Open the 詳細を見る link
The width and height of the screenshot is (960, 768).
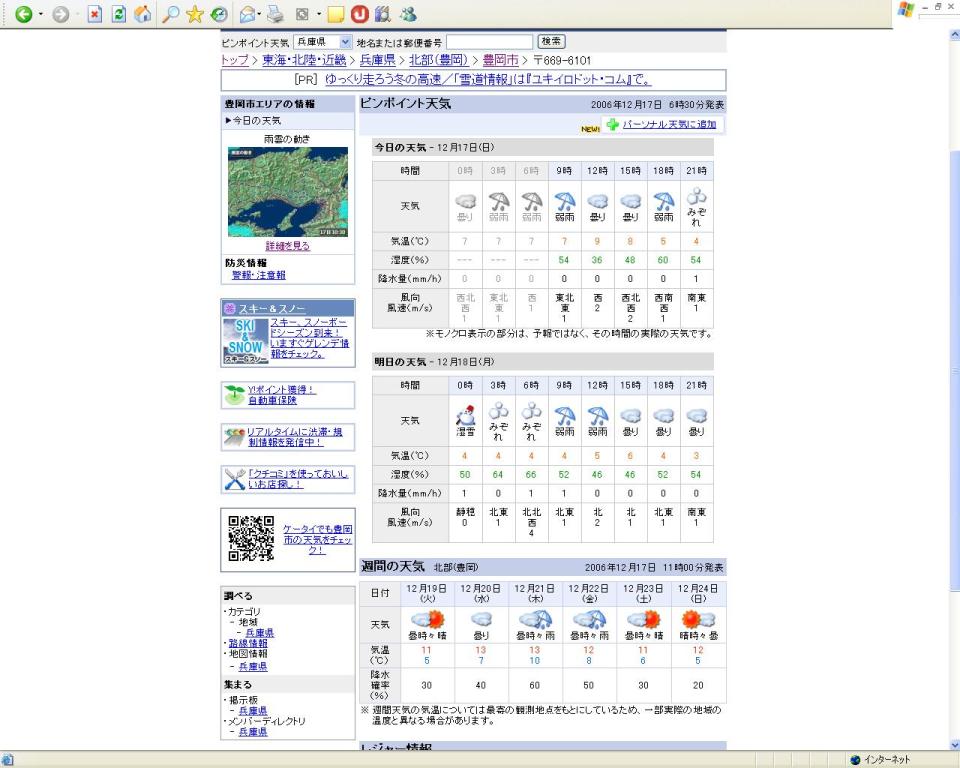point(288,246)
